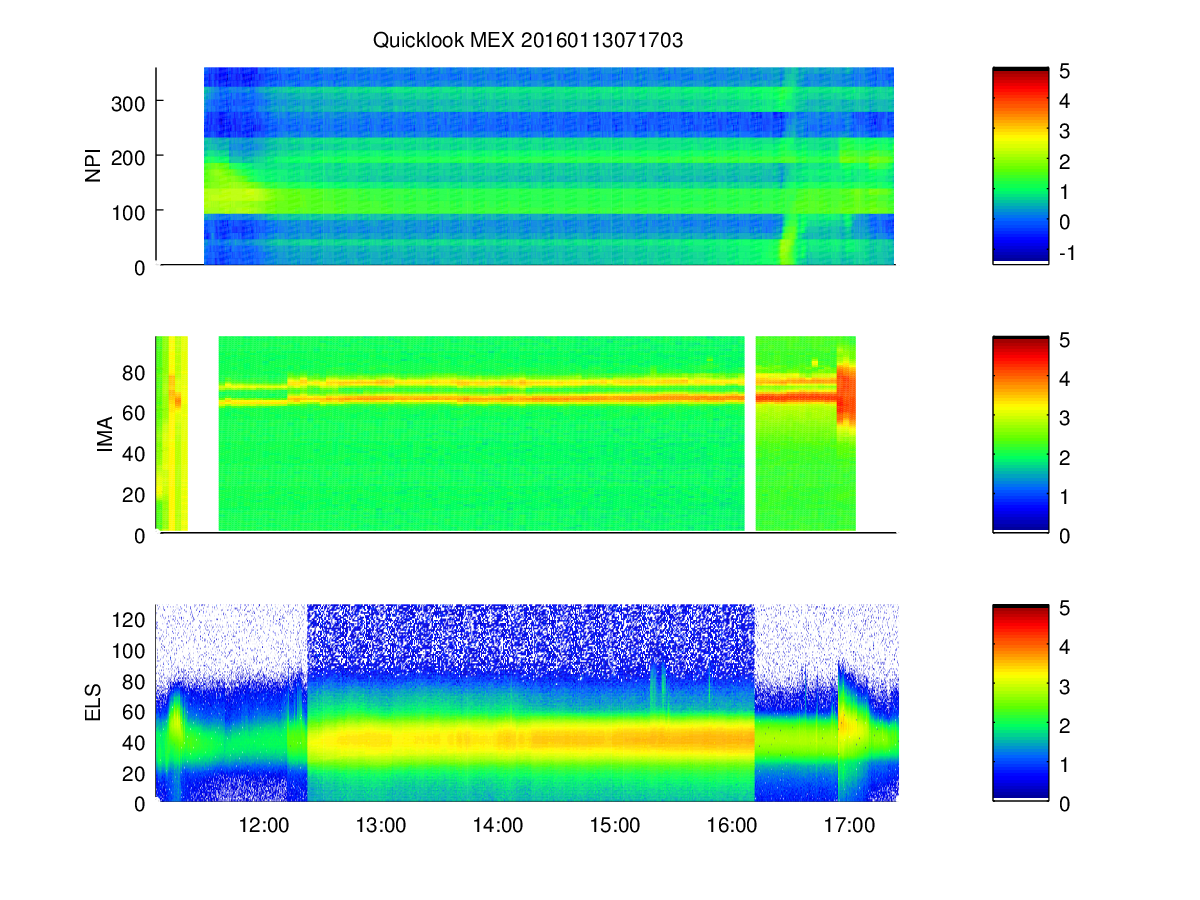Viewport: 1200px width, 900px height.
Task: Click the 15:00 time tick label
Action: tap(615, 826)
